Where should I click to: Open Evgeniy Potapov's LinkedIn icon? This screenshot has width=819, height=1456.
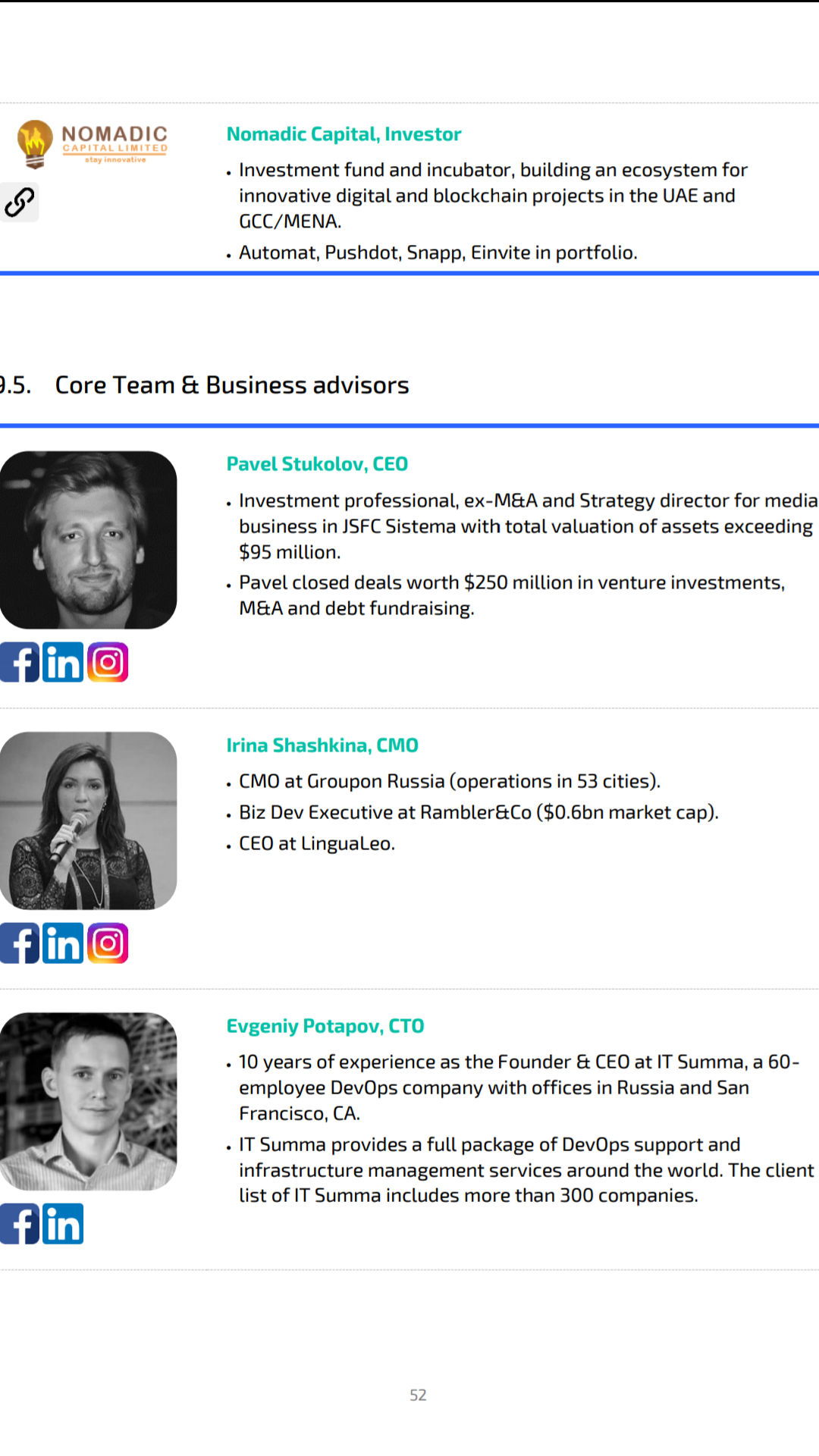tap(63, 1224)
